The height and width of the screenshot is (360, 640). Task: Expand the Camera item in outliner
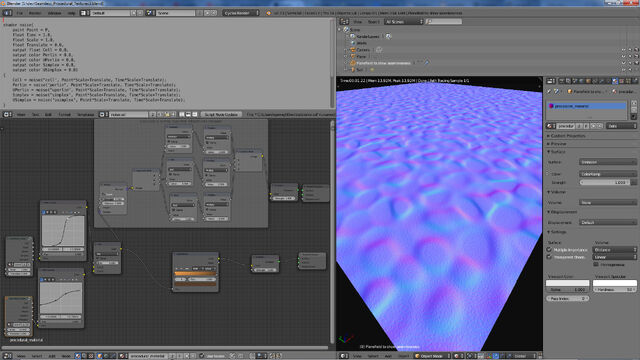[346, 50]
